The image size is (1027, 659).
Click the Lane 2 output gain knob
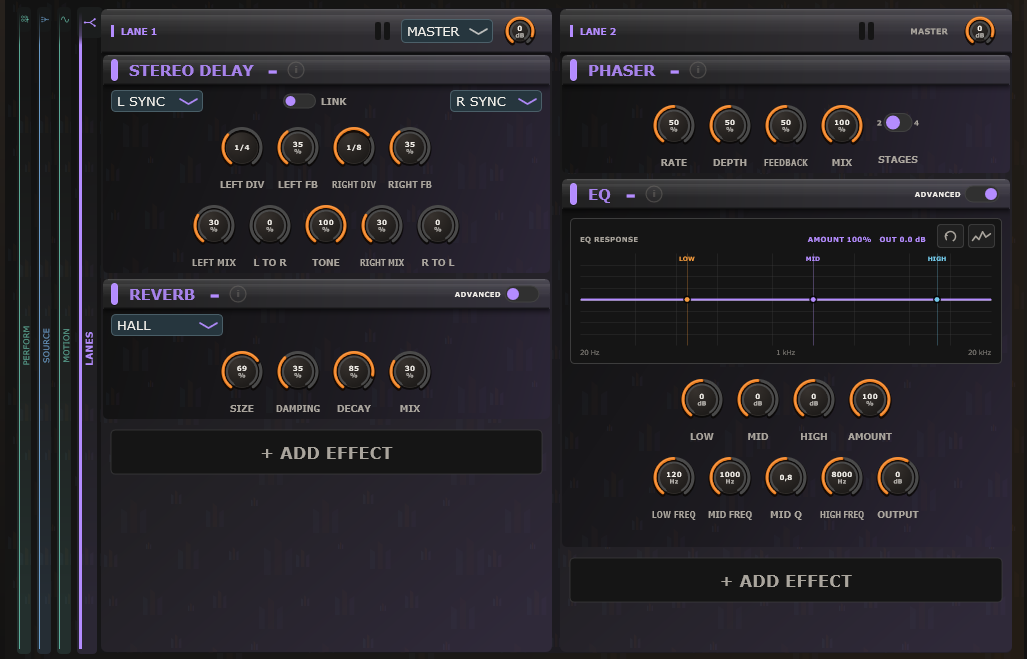(980, 31)
